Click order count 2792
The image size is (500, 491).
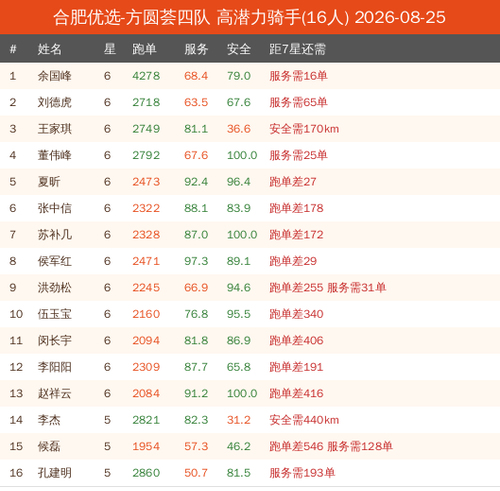(146, 155)
